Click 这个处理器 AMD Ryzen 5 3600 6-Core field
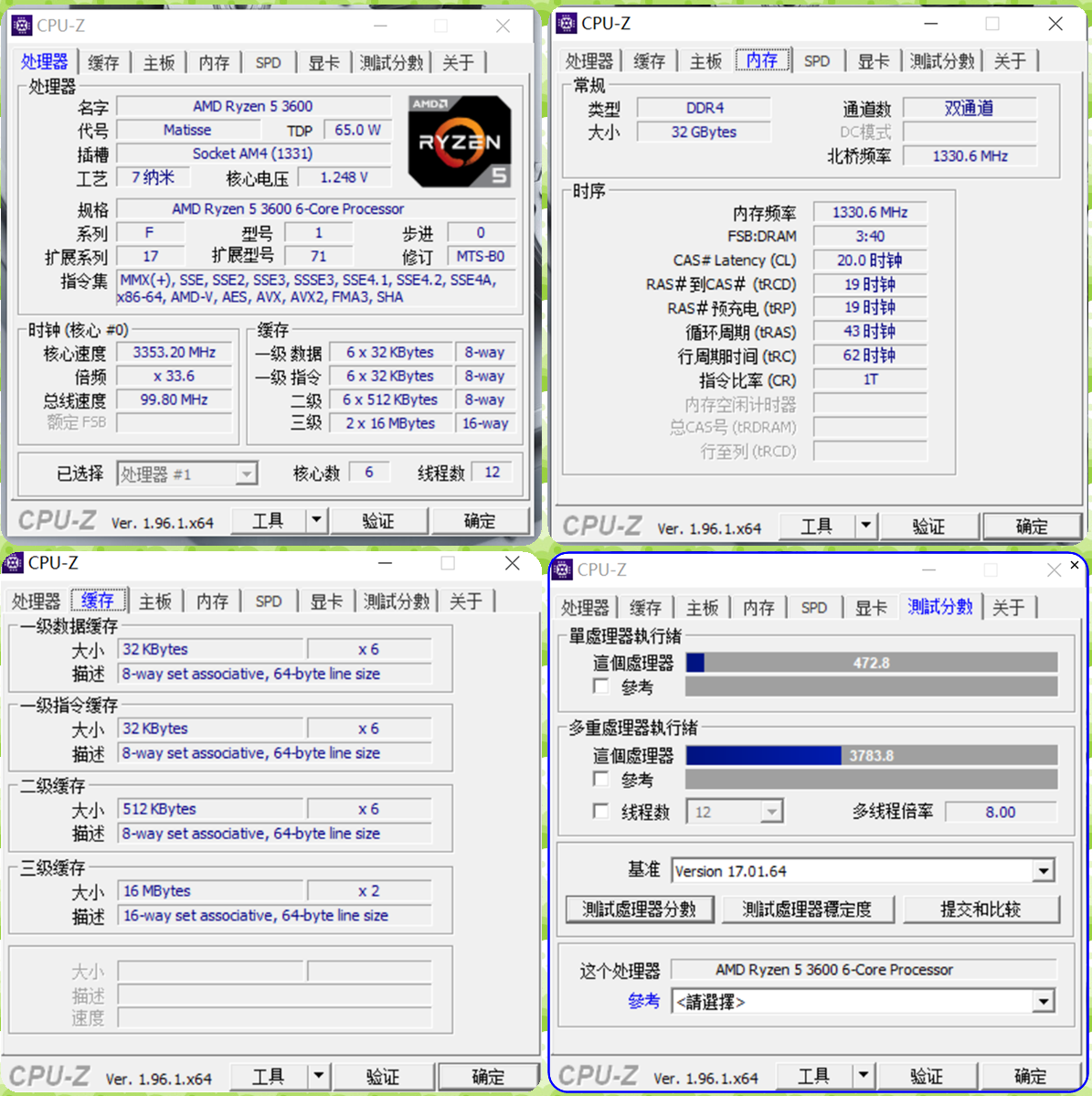Image resolution: width=1092 pixels, height=1096 pixels. coord(864,970)
